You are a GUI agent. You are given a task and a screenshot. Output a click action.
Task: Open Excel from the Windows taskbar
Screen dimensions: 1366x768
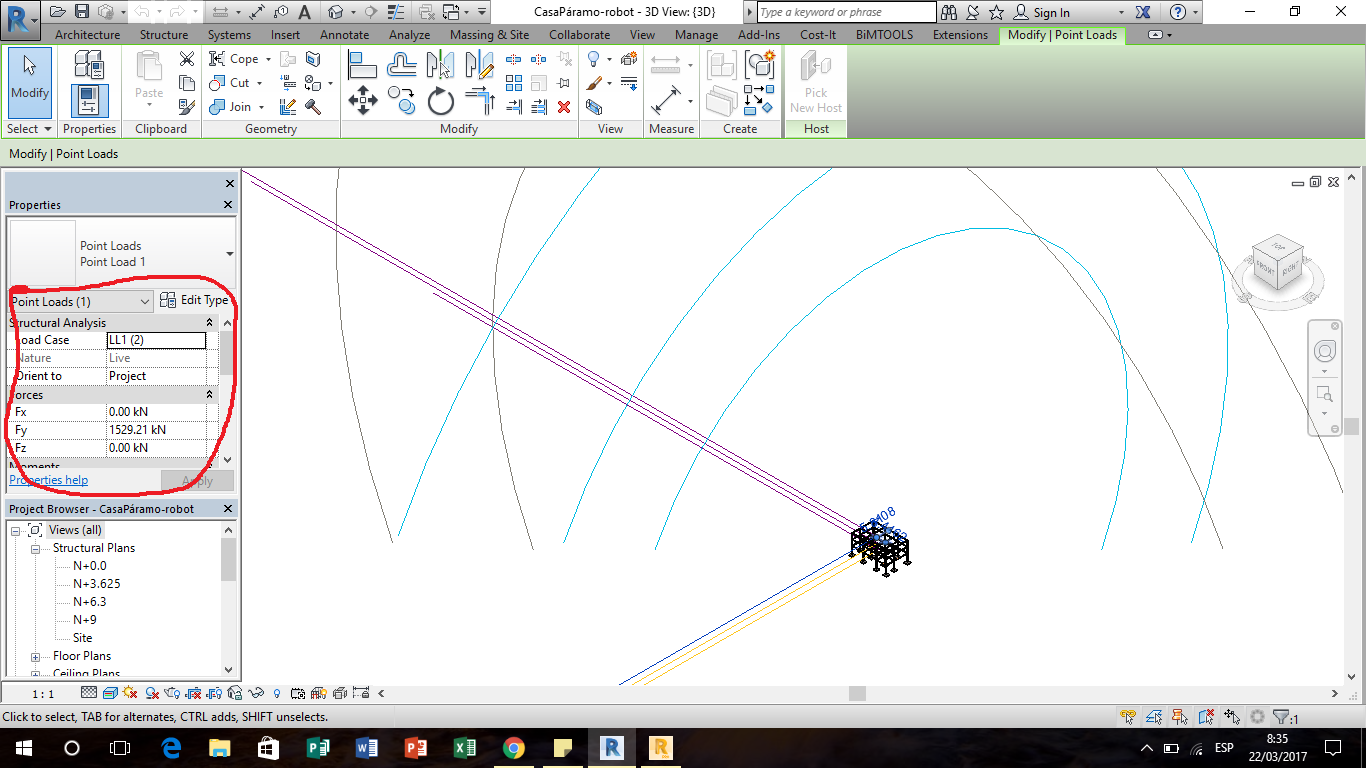pos(464,747)
